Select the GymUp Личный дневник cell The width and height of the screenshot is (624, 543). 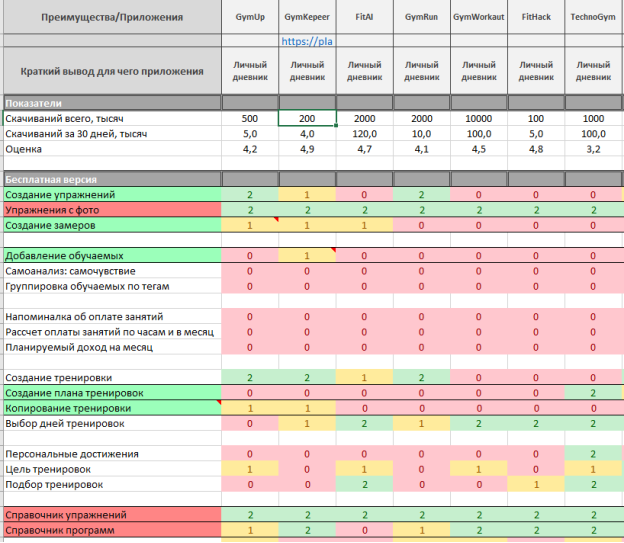(250, 71)
